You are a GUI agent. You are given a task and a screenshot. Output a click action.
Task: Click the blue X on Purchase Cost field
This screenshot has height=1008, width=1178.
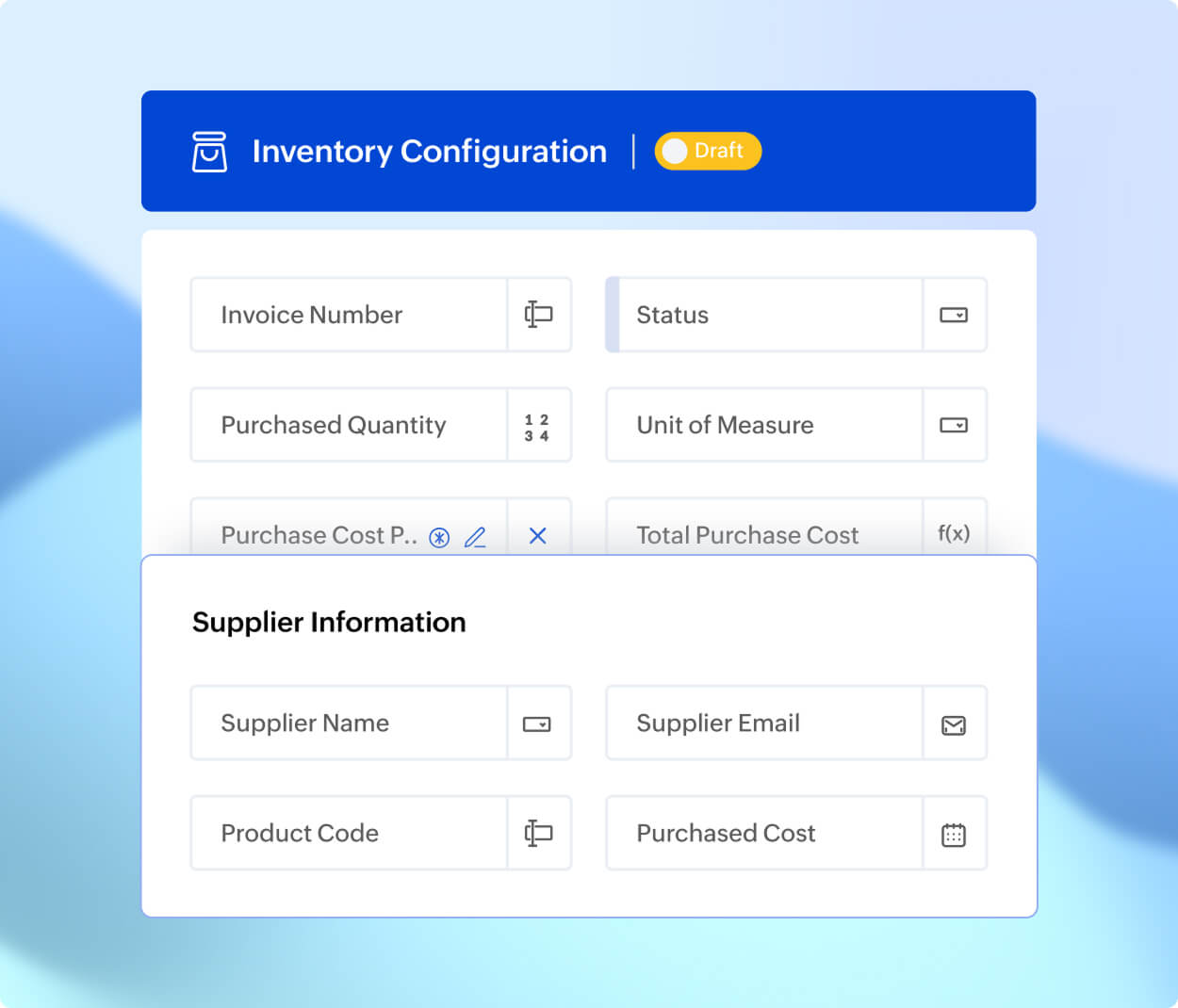tap(538, 535)
